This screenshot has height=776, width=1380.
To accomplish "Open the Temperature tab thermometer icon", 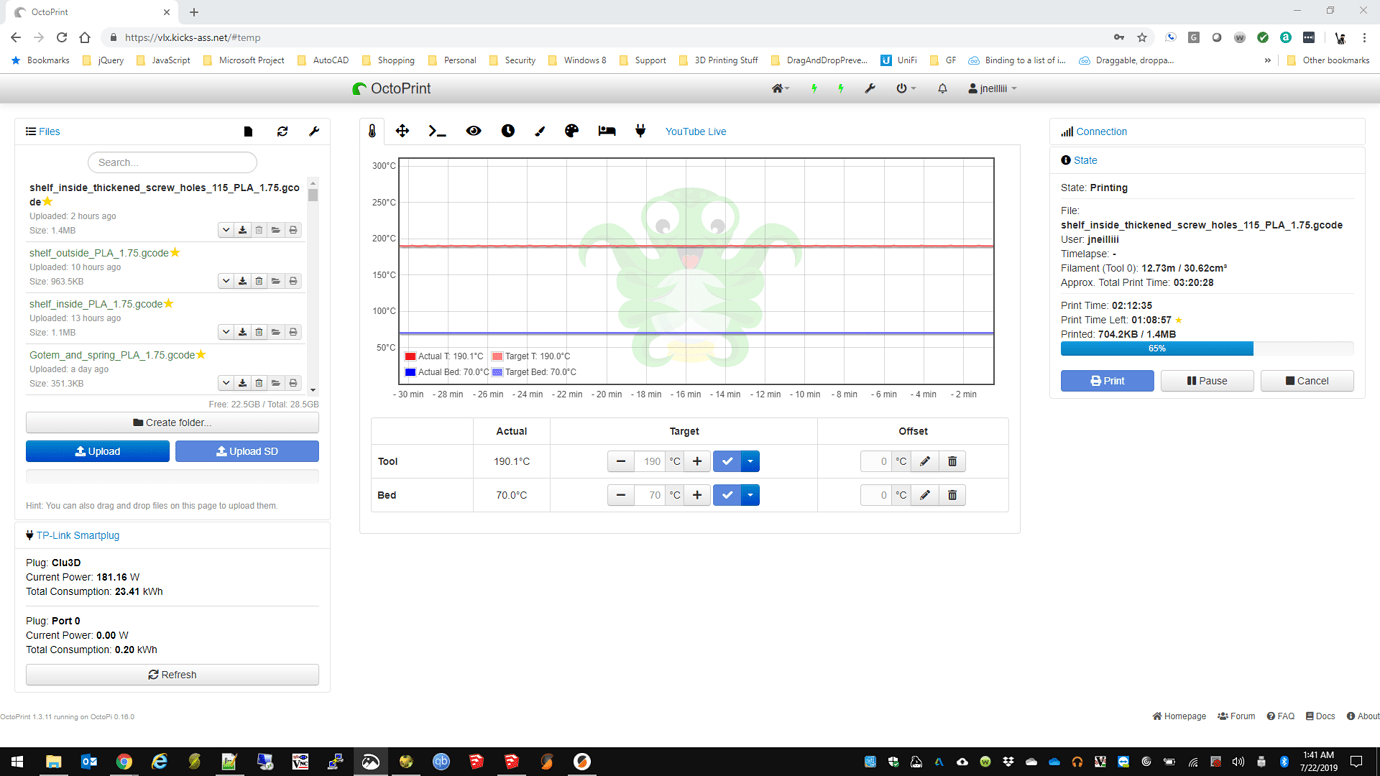I will (x=372, y=131).
